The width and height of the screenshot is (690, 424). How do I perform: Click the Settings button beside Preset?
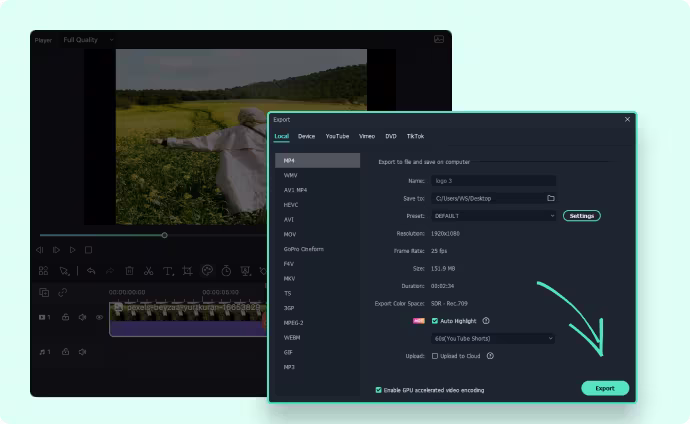(x=582, y=216)
